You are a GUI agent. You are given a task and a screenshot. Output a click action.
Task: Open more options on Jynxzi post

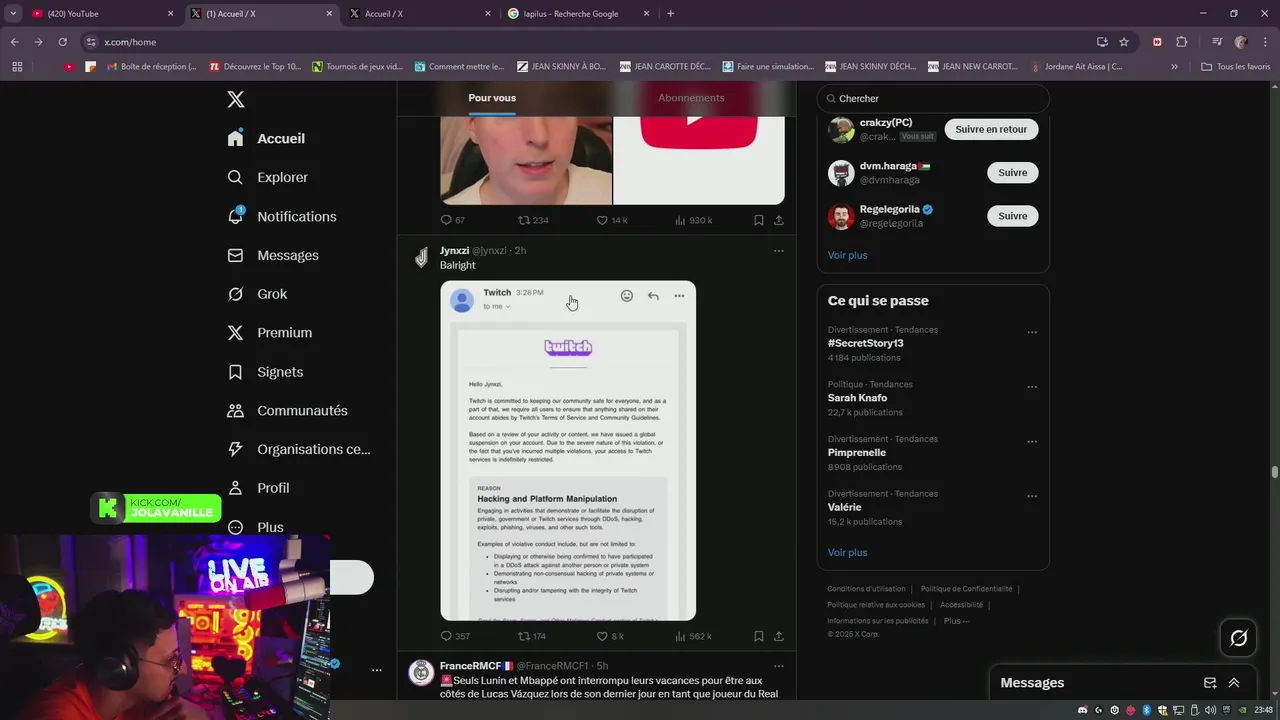click(x=778, y=251)
